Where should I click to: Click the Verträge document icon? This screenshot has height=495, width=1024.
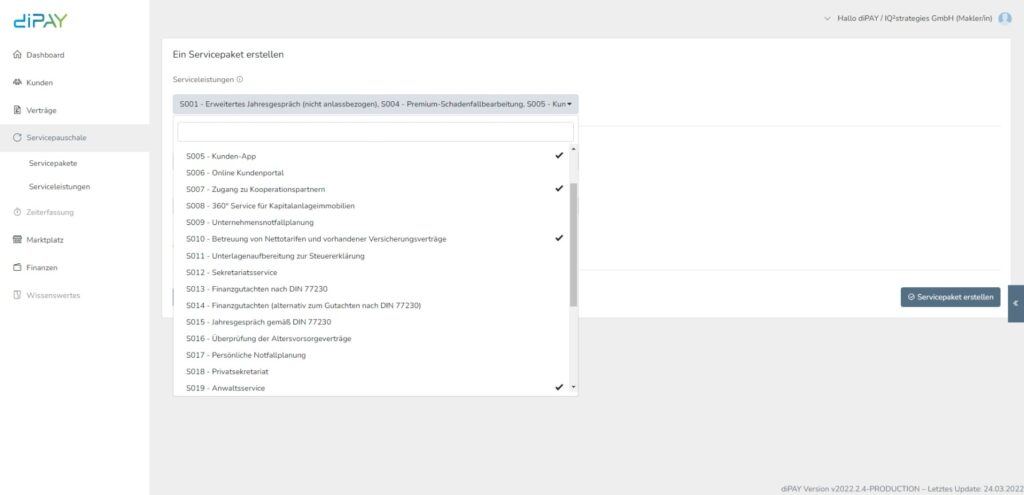(x=17, y=110)
